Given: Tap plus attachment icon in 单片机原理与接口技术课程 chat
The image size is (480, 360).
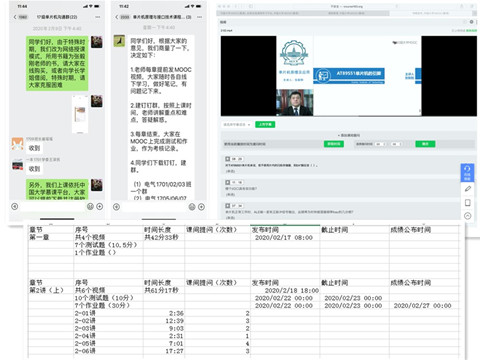Looking at the screenshot, I should [x=201, y=207].
